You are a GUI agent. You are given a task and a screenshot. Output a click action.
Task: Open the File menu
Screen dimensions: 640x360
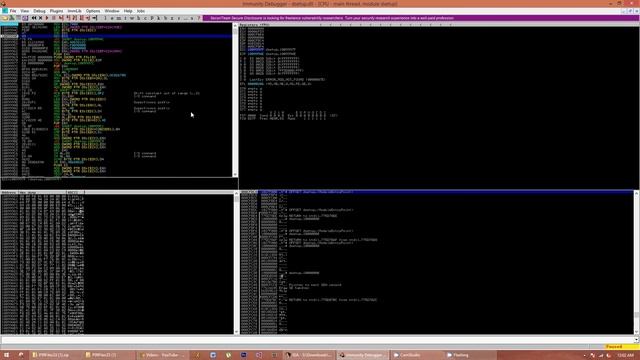13,11
